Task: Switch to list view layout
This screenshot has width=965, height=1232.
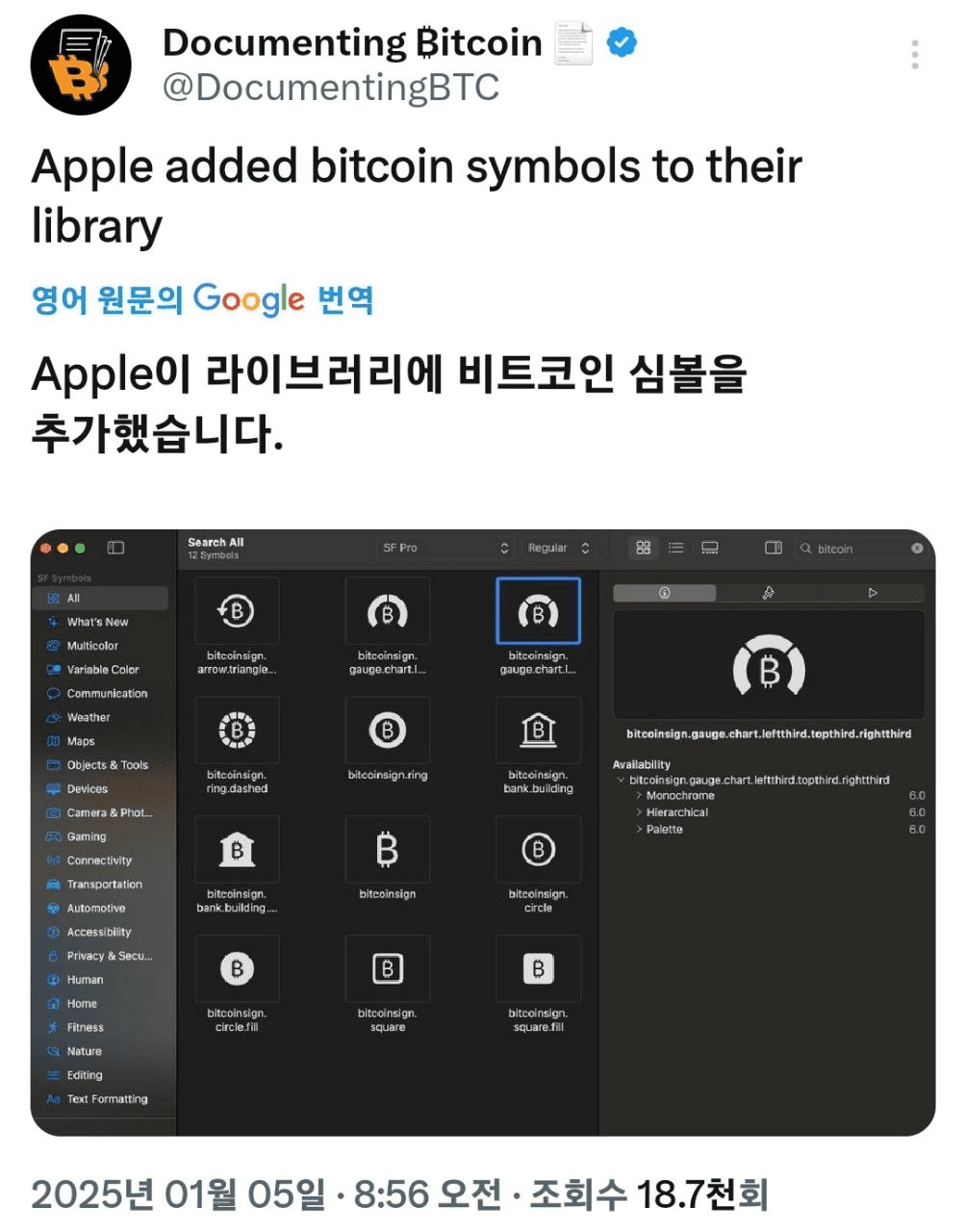Action: 676,548
